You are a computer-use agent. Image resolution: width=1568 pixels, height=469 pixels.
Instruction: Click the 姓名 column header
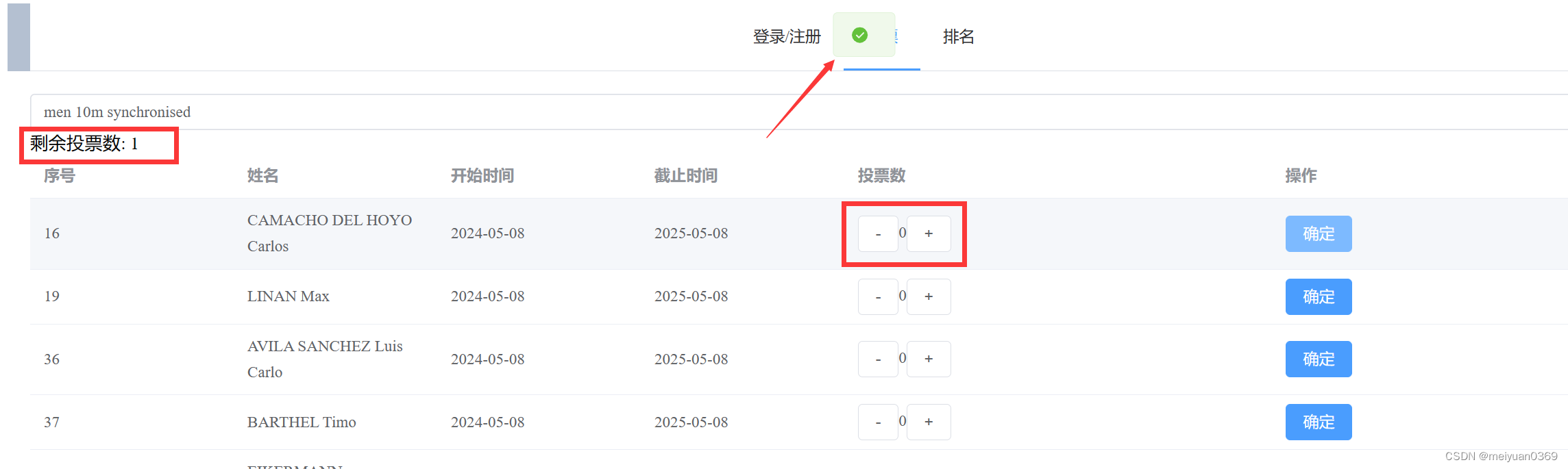click(x=263, y=176)
